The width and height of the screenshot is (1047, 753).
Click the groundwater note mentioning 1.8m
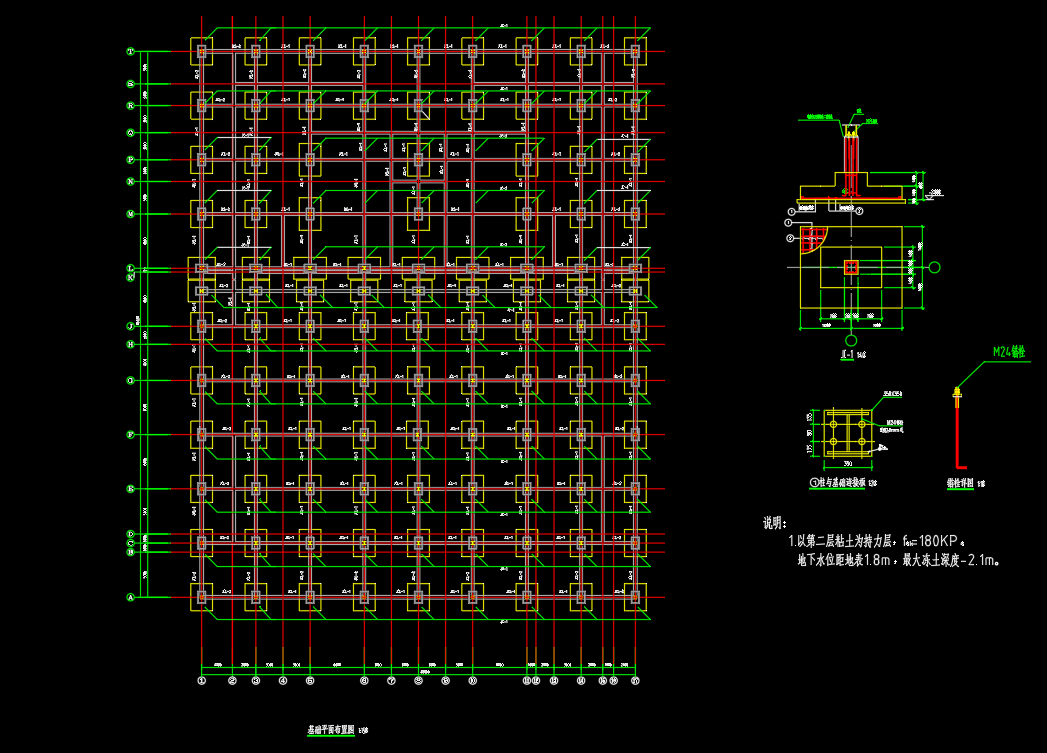[x=898, y=560]
